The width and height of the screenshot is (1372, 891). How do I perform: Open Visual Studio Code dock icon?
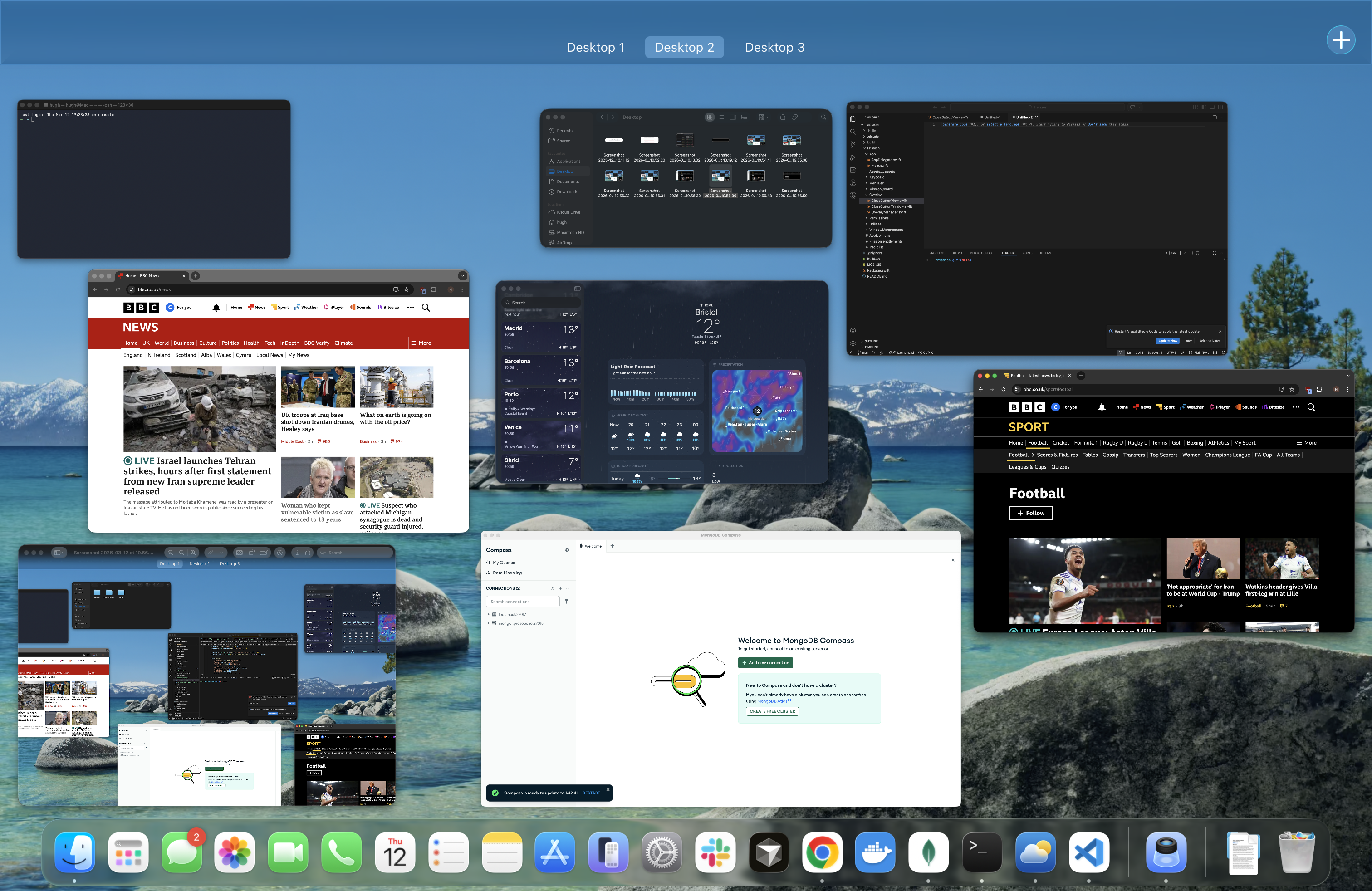(1088, 852)
